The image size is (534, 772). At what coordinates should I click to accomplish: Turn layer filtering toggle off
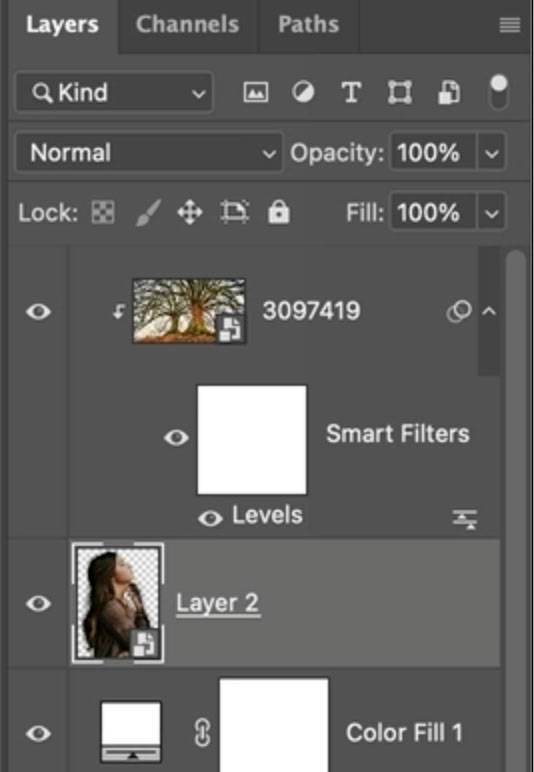(x=499, y=92)
